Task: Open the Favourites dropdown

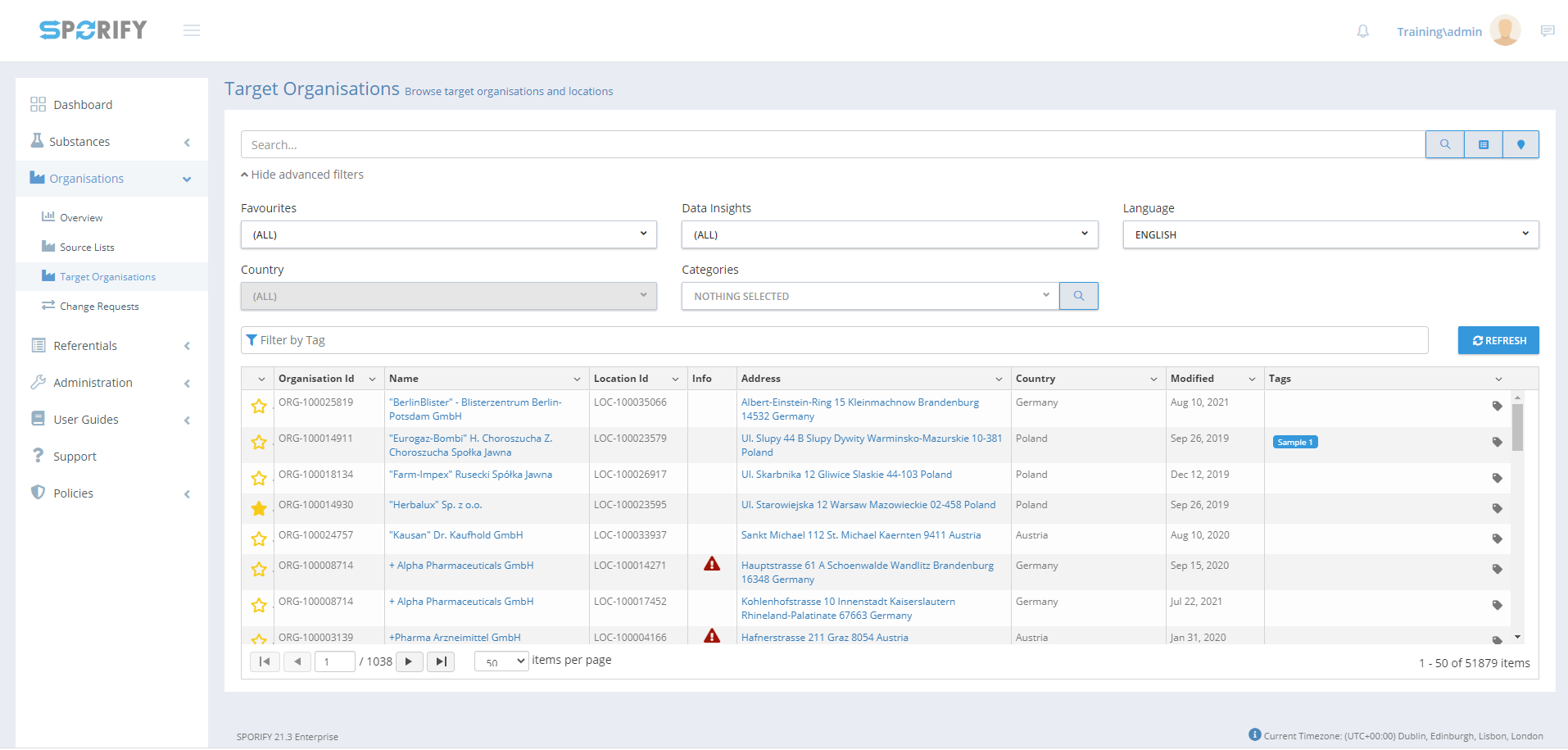Action: click(x=448, y=234)
